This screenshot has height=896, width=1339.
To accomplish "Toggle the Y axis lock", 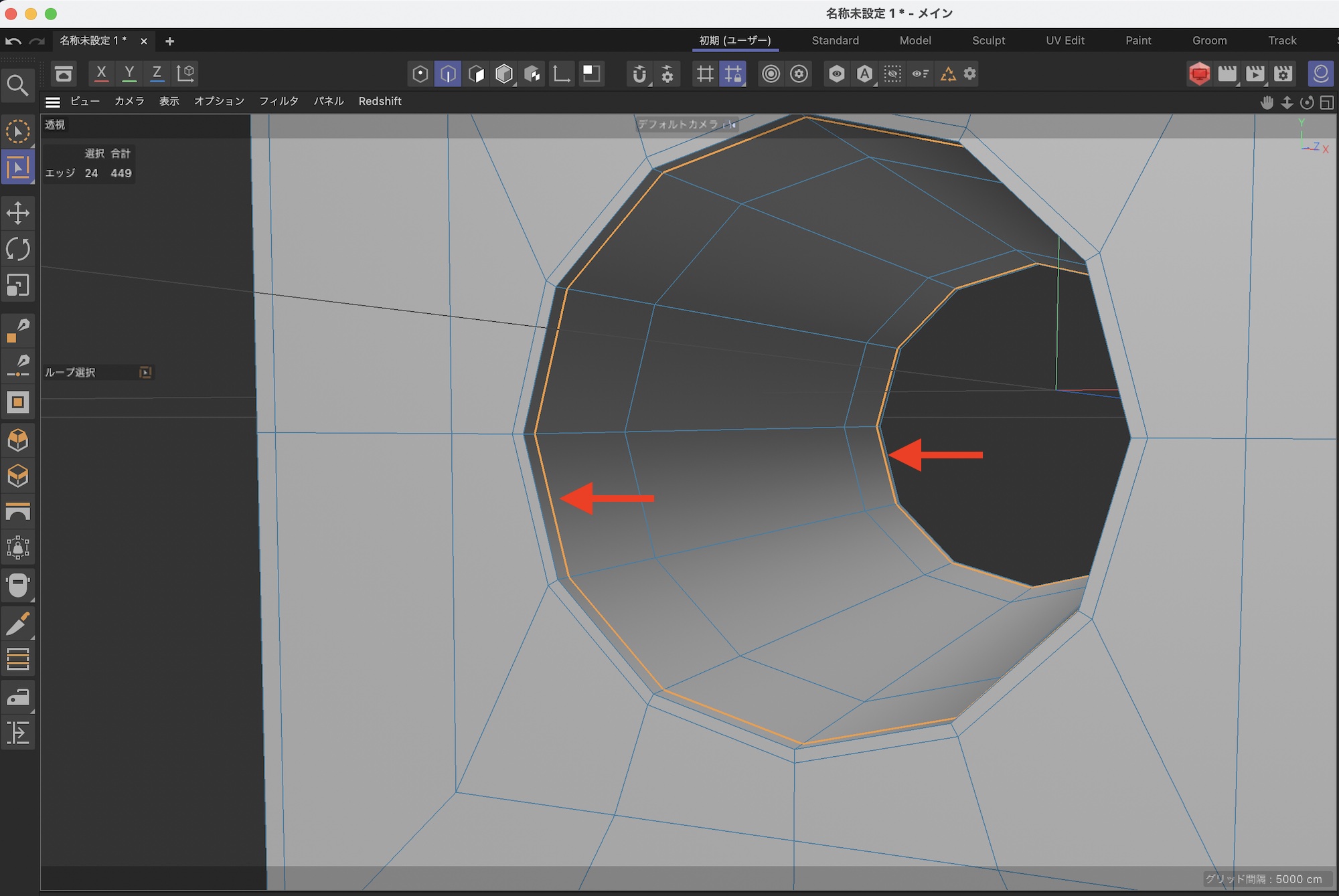I will tap(129, 74).
